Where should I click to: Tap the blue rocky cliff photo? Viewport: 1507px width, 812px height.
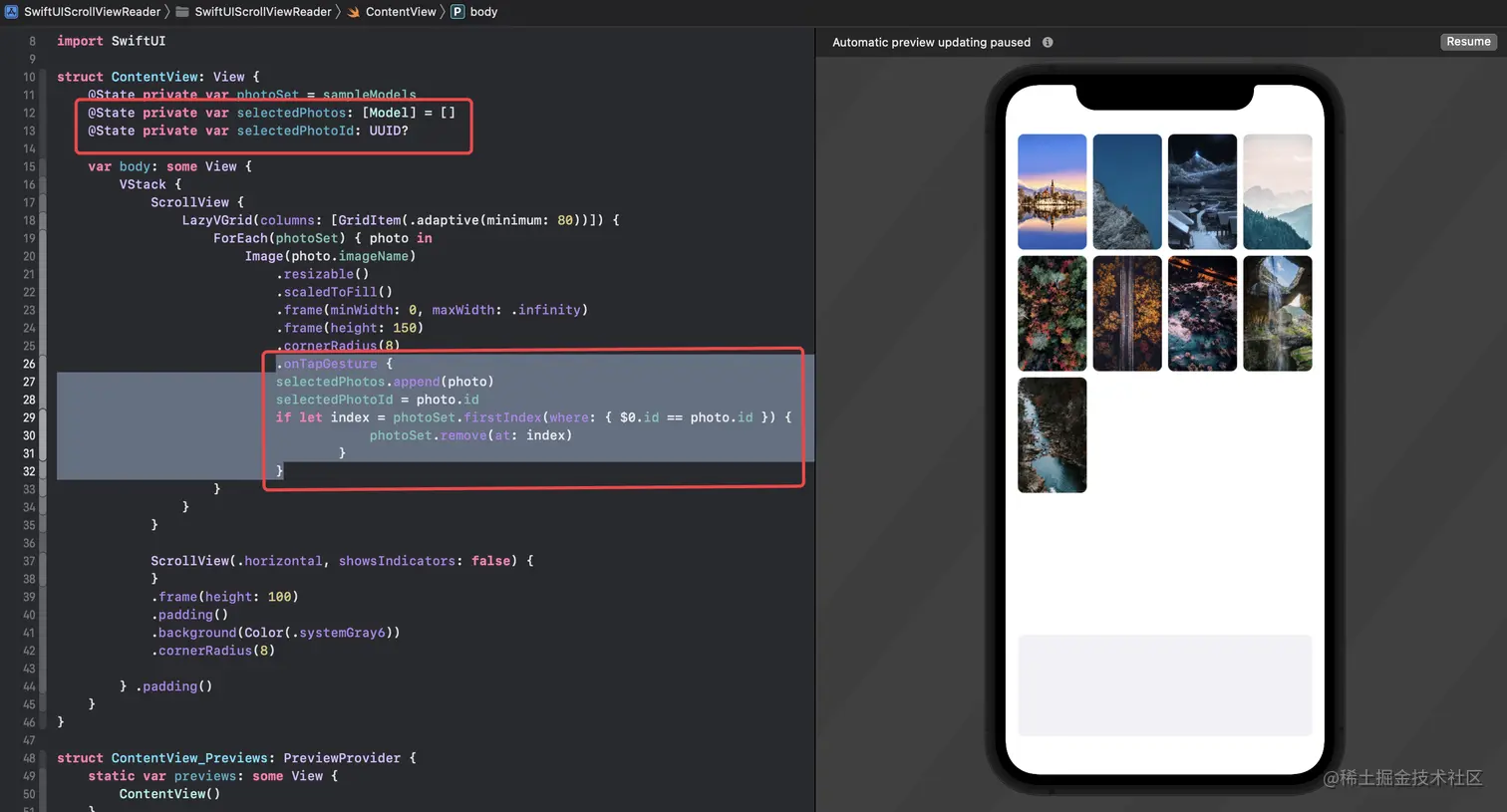(1127, 191)
